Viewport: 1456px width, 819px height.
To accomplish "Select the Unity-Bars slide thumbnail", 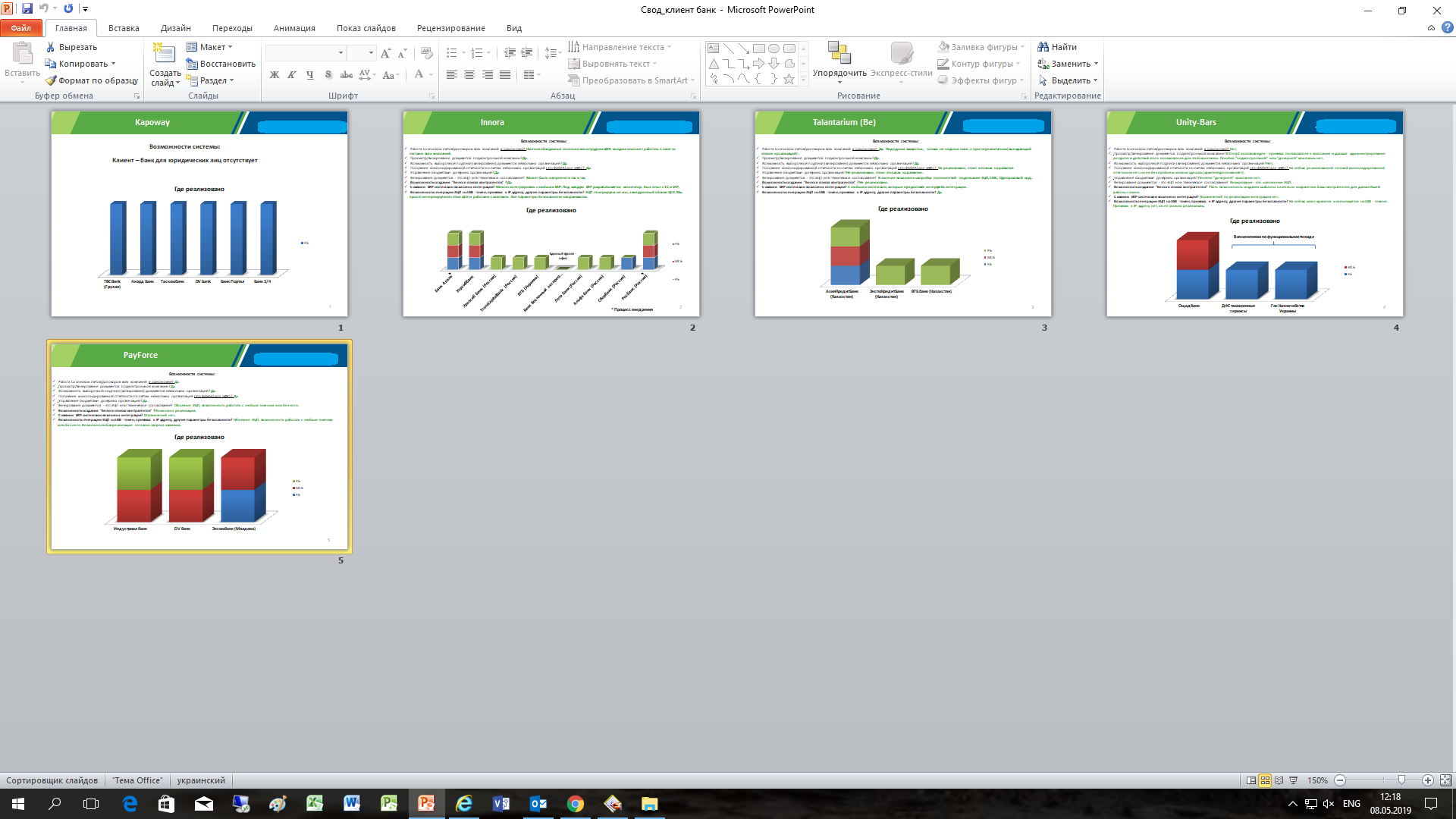I will pos(1255,214).
